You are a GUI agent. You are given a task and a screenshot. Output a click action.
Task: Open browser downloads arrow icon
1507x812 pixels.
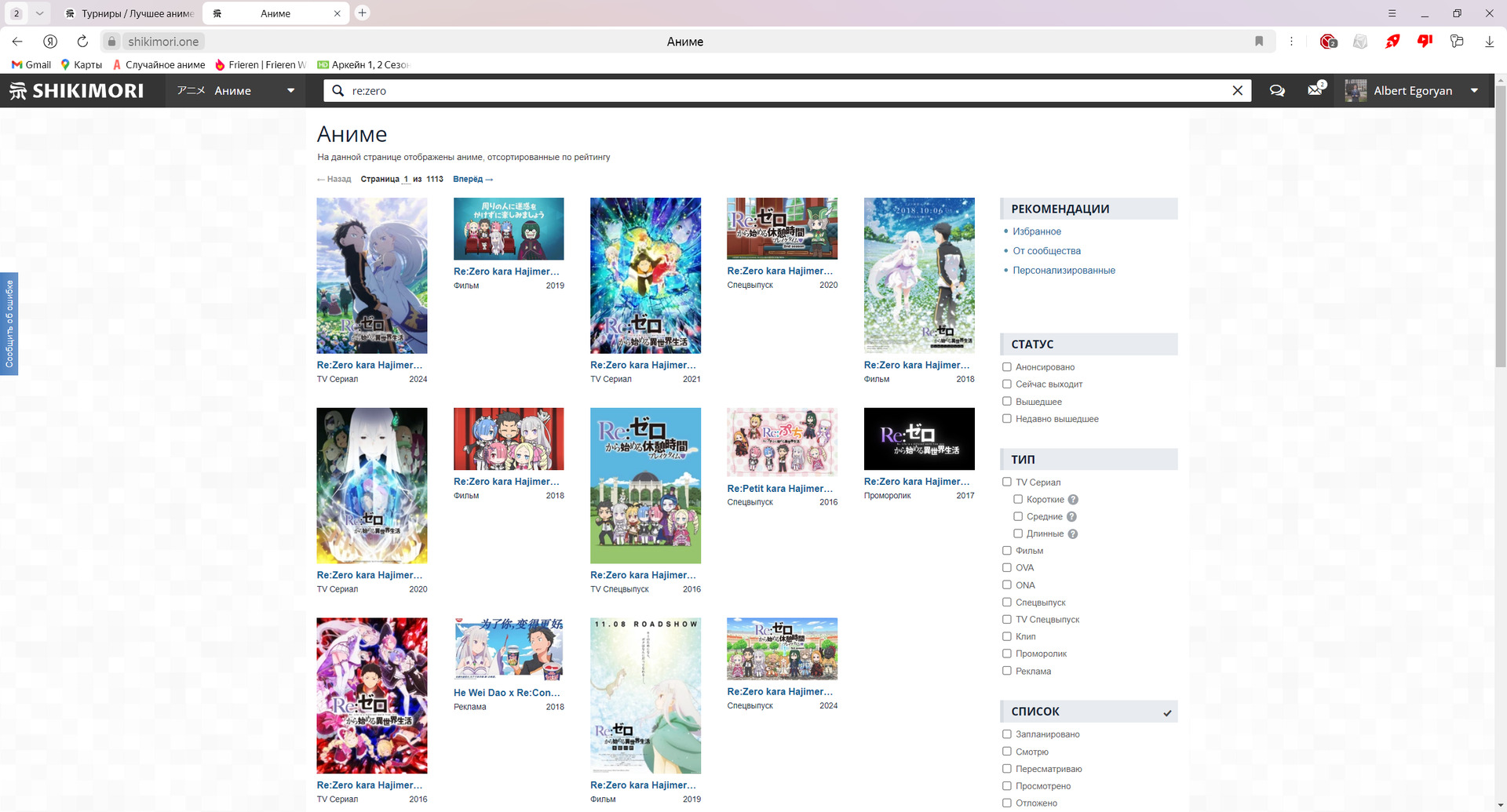(x=1489, y=42)
